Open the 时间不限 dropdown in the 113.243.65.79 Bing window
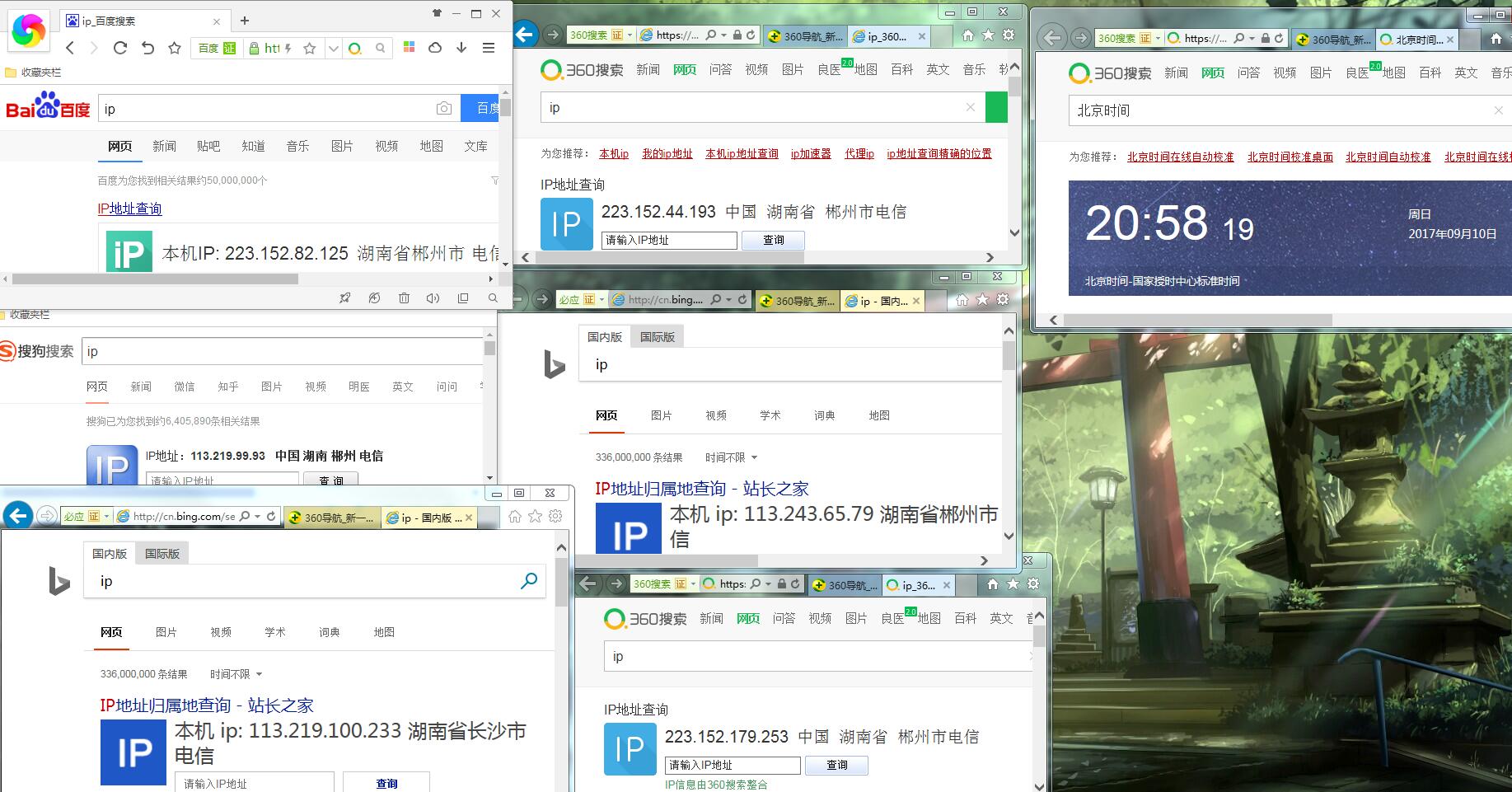Screen dimensions: 1512x792 731,457
